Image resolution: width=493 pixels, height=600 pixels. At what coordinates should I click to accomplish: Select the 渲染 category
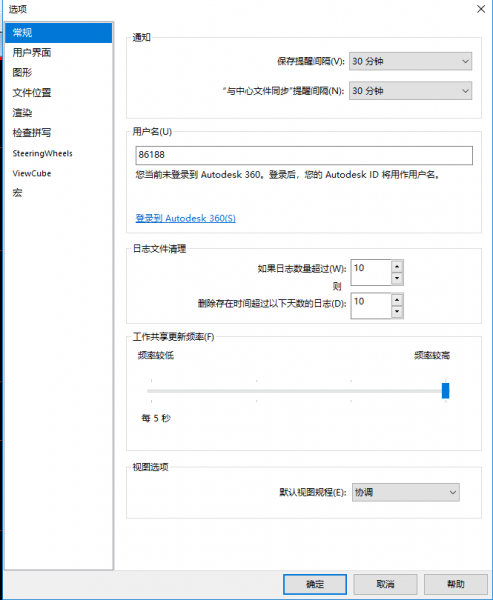coord(59,112)
